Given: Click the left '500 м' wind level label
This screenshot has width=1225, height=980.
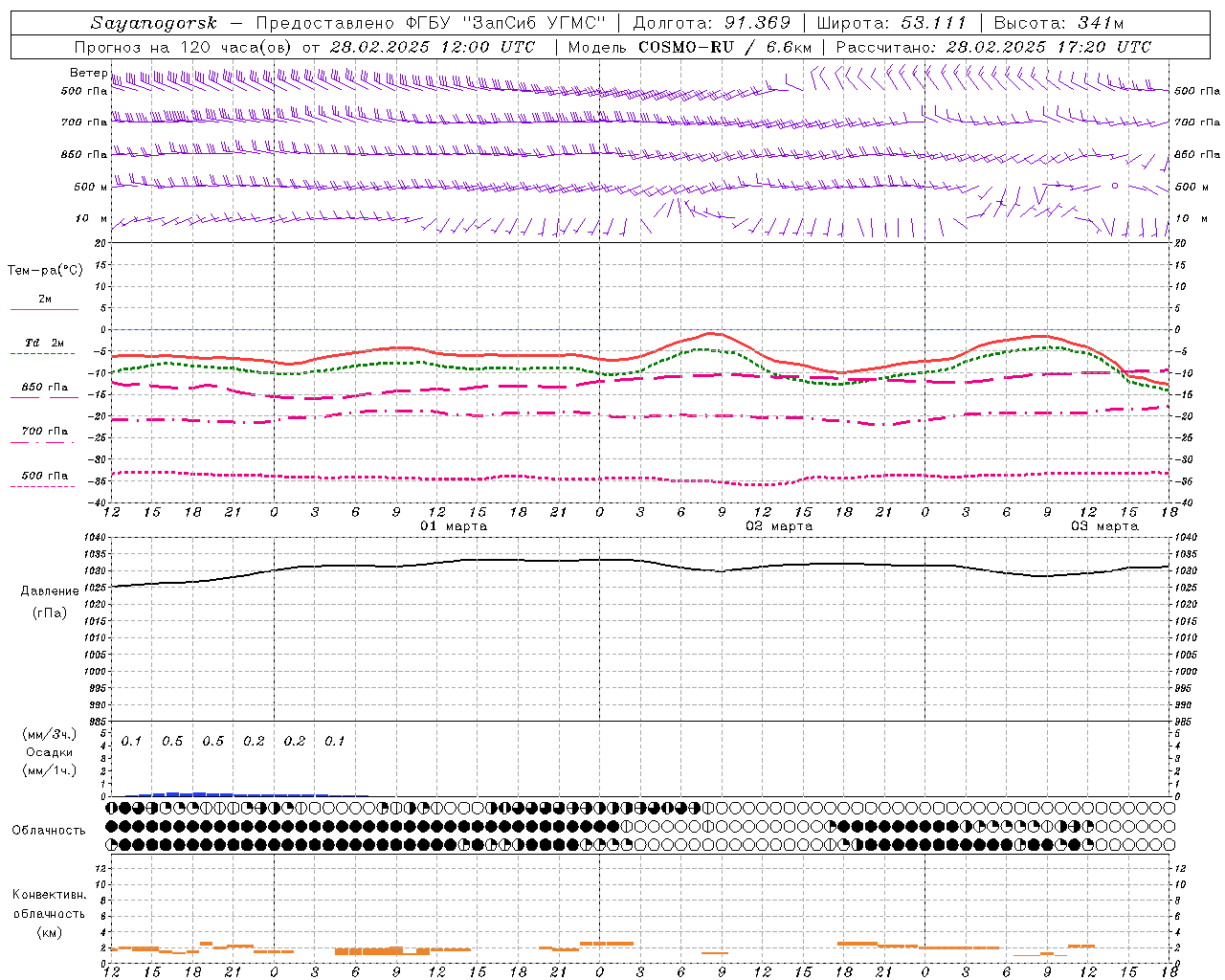Looking at the screenshot, I should [x=91, y=187].
